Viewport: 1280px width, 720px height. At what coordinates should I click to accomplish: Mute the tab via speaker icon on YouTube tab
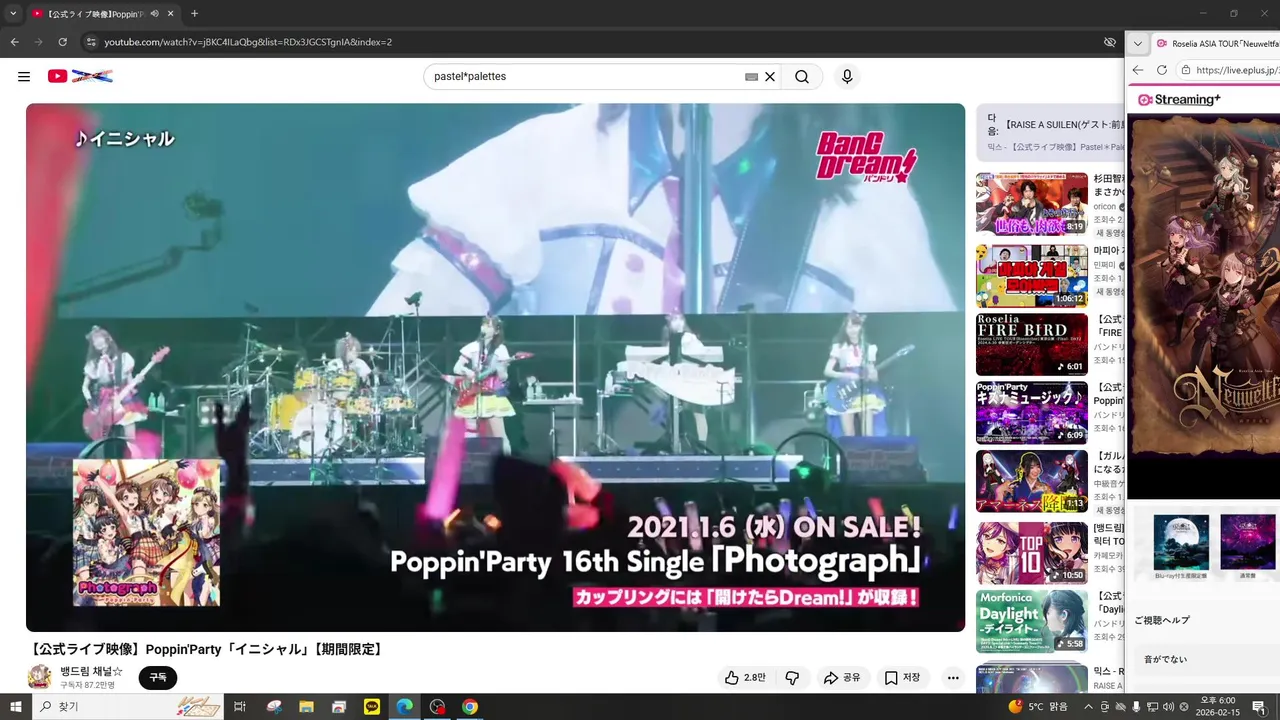154,14
